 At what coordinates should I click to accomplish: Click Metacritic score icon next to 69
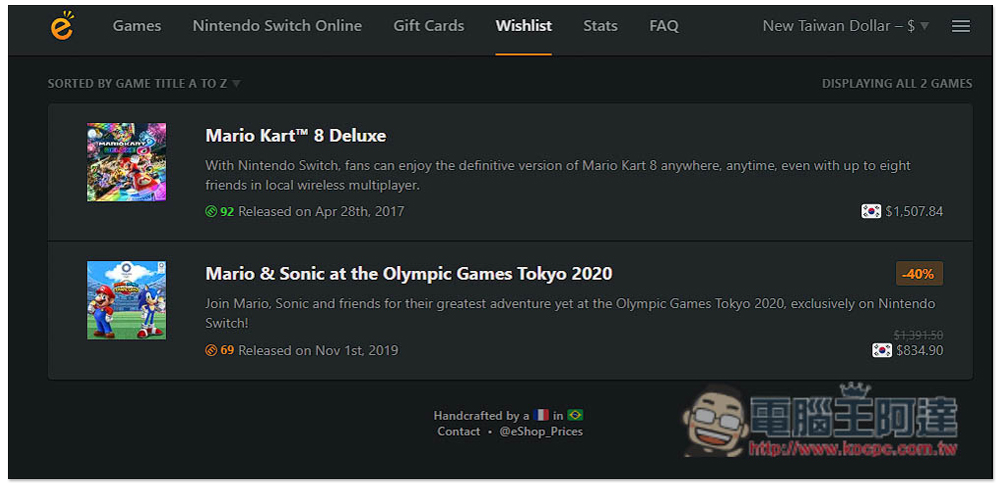[x=211, y=350]
